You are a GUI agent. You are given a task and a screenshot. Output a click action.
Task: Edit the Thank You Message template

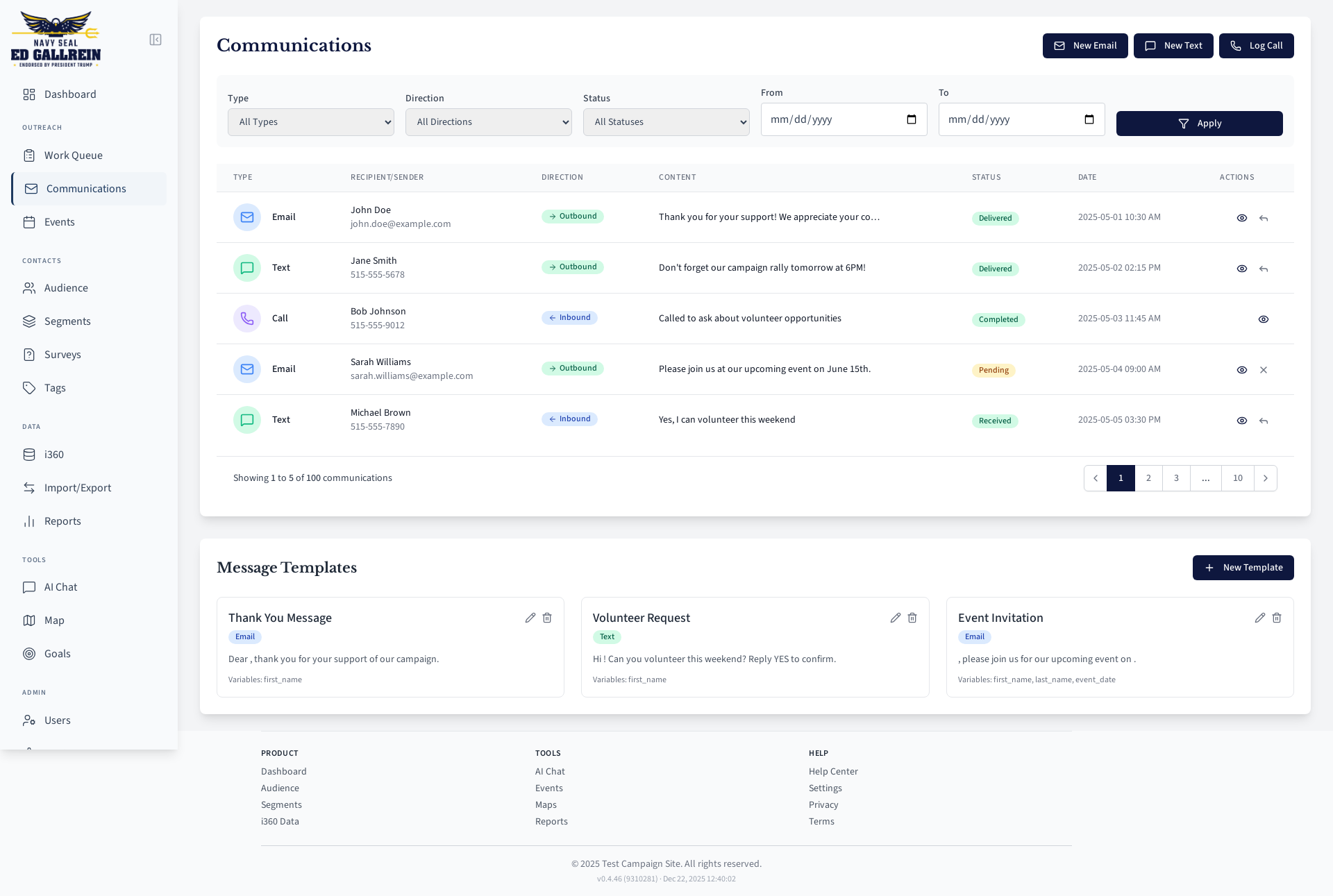tap(530, 618)
